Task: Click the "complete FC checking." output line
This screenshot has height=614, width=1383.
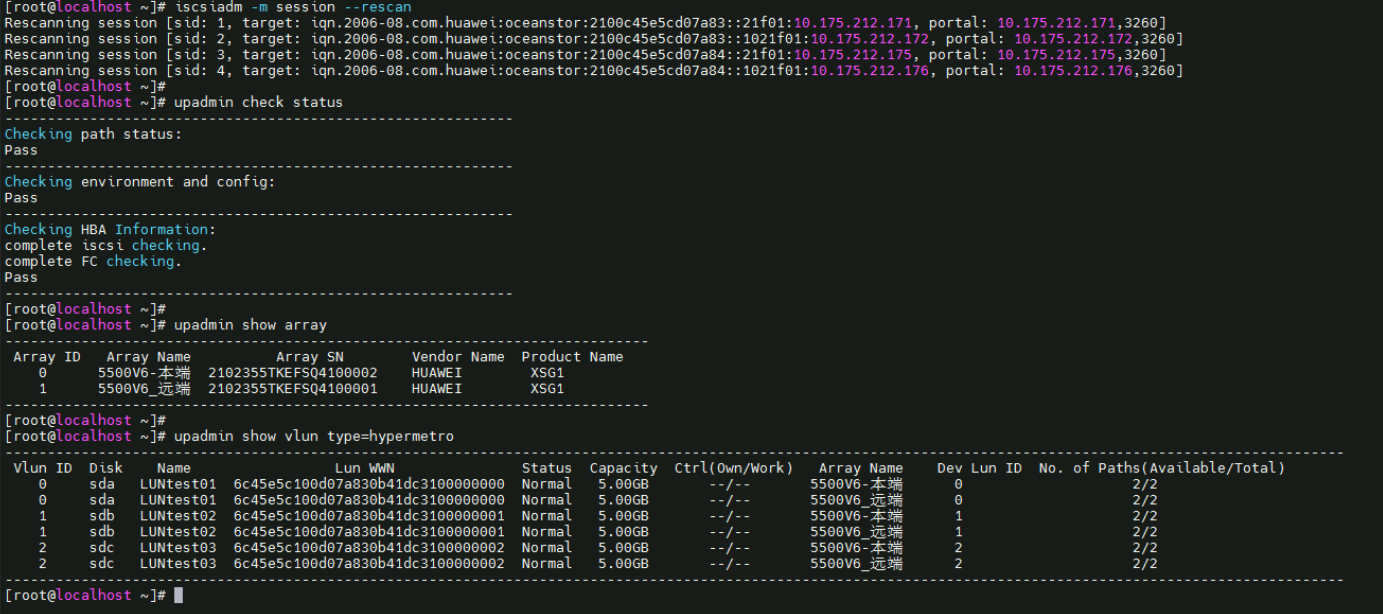Action: pyautogui.click(x=93, y=261)
